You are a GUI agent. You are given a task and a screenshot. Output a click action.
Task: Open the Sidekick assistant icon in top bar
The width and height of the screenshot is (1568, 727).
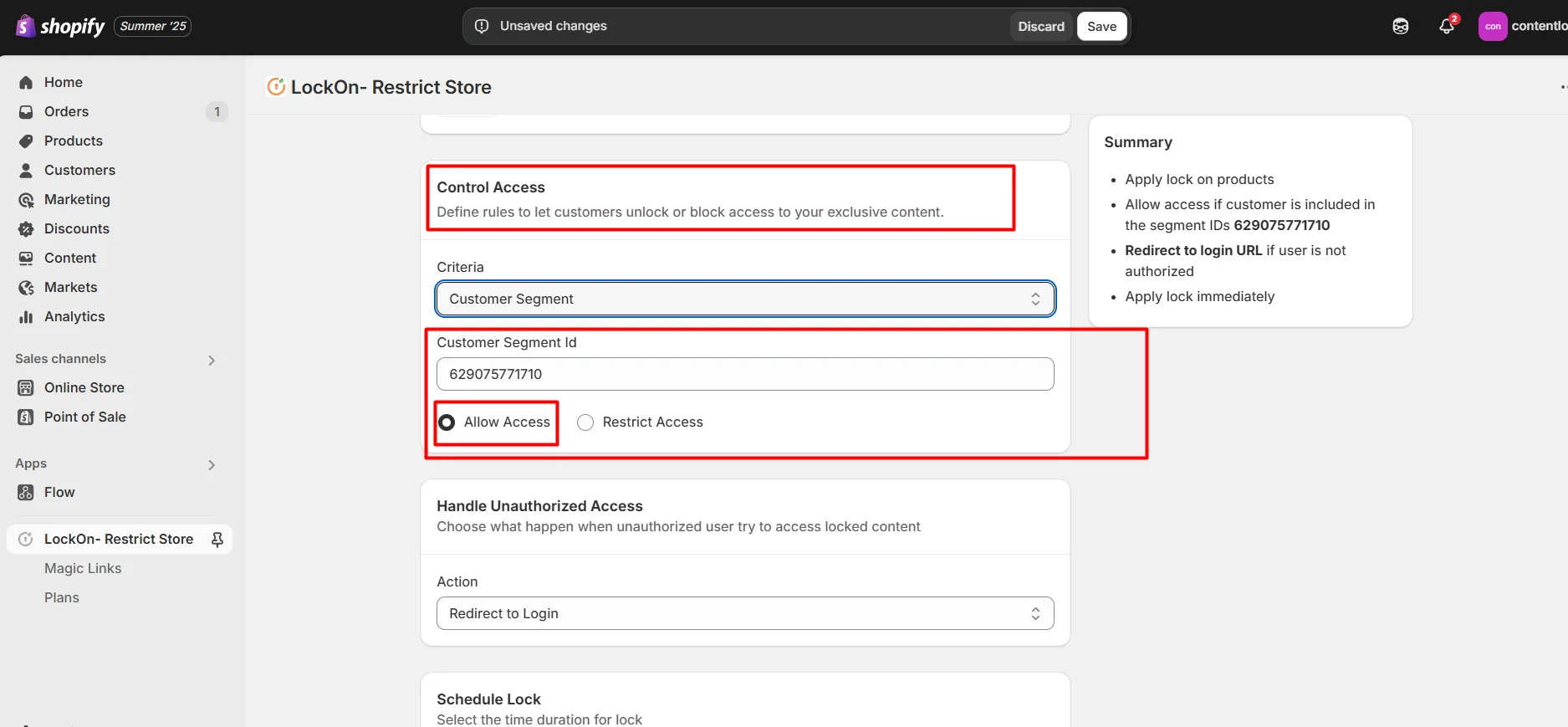[1401, 26]
